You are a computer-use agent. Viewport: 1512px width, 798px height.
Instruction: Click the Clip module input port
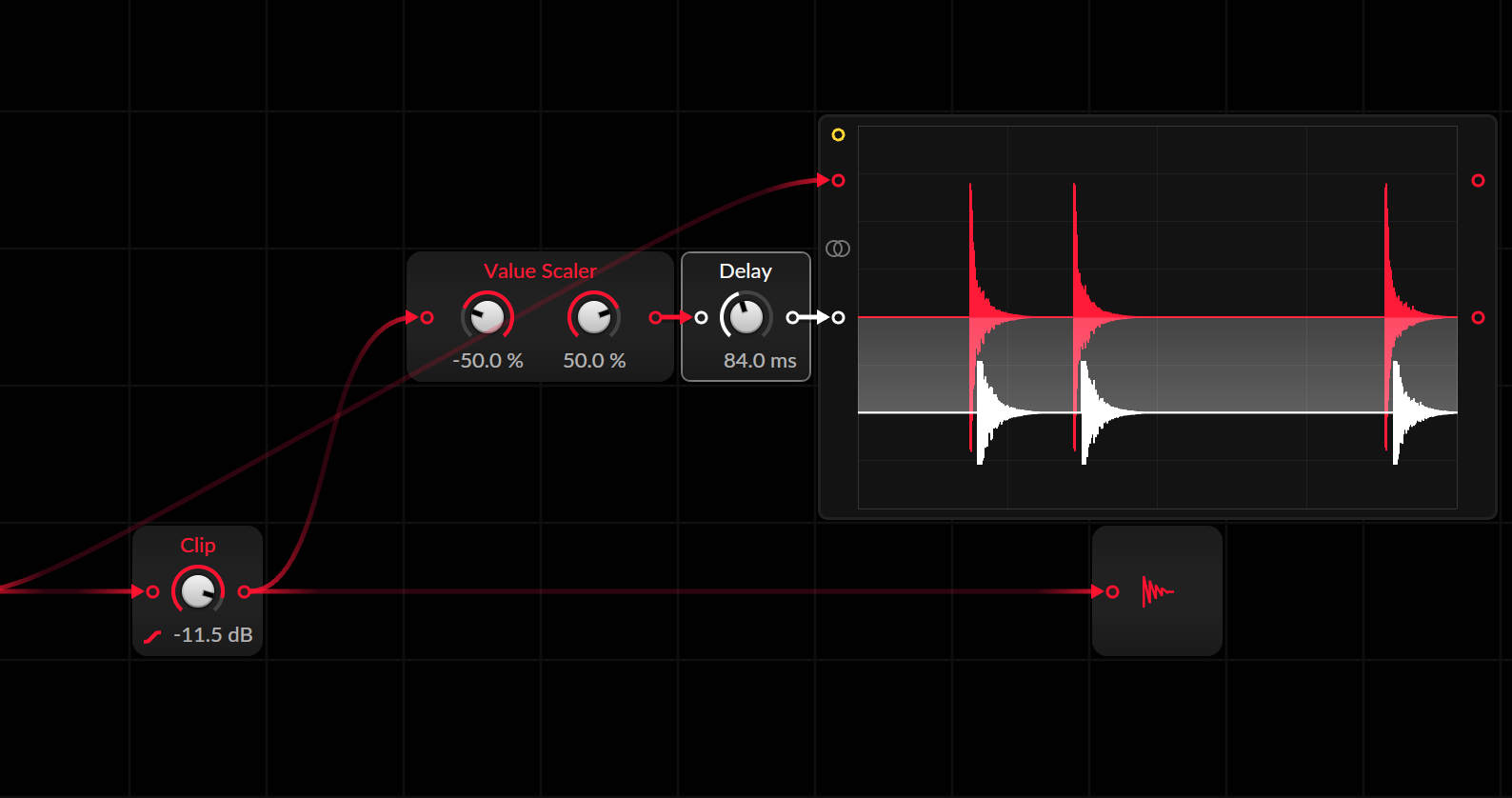[152, 591]
